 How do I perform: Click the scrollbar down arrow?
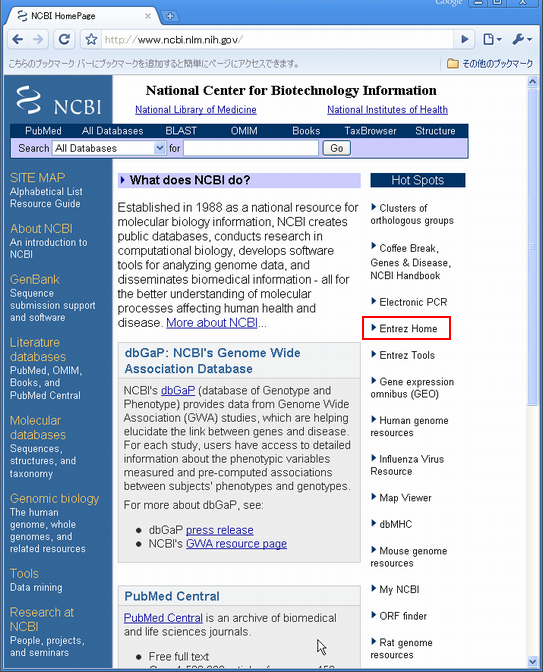[532, 661]
